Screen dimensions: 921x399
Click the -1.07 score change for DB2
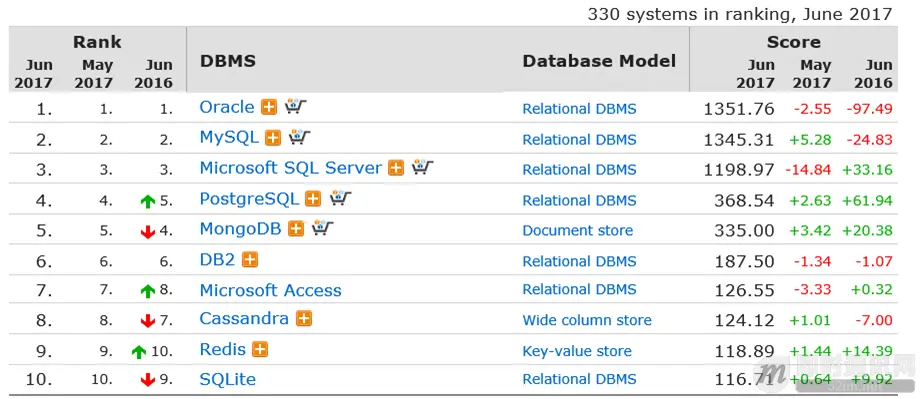[873, 261]
